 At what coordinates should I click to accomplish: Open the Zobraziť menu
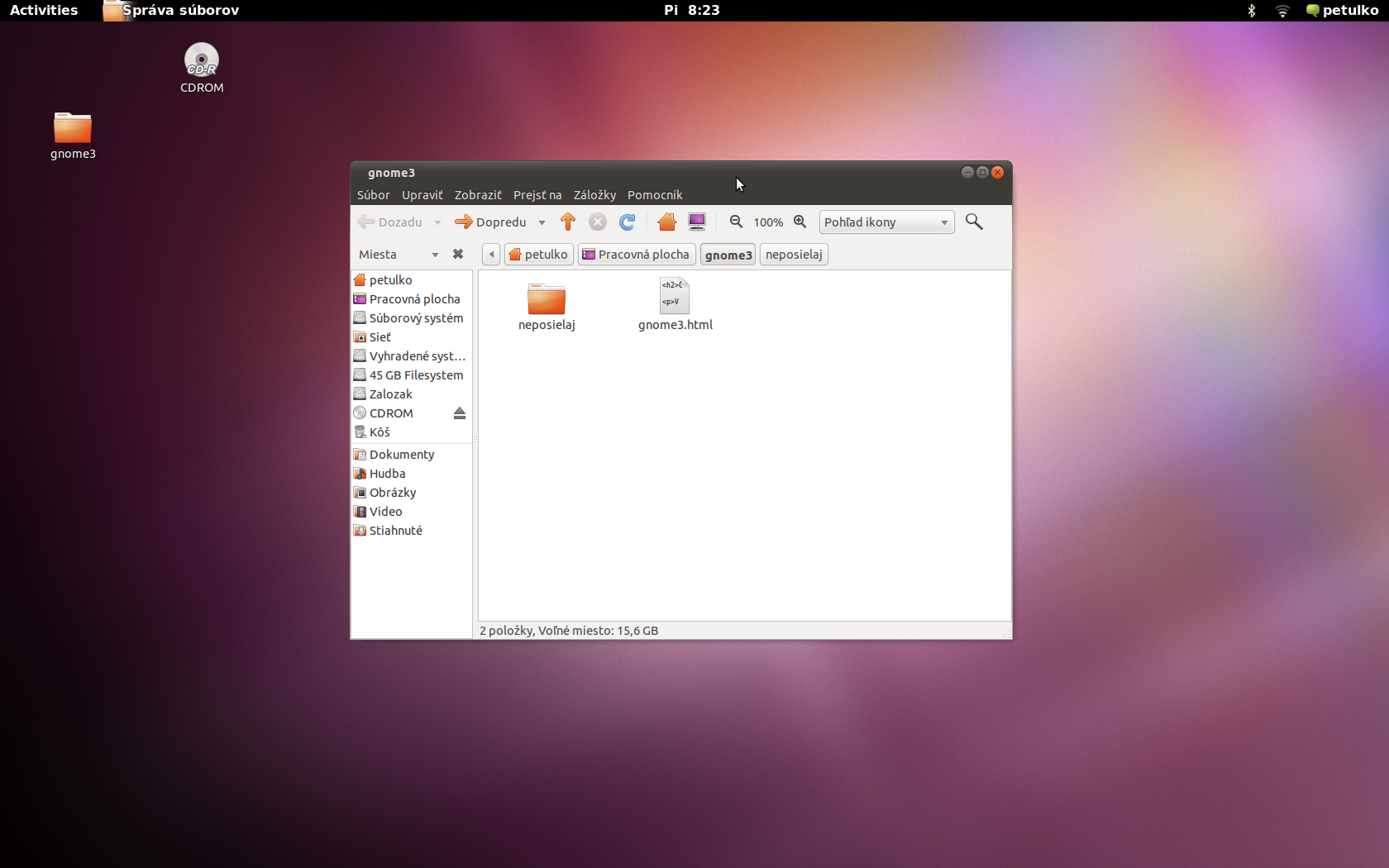pyautogui.click(x=478, y=195)
